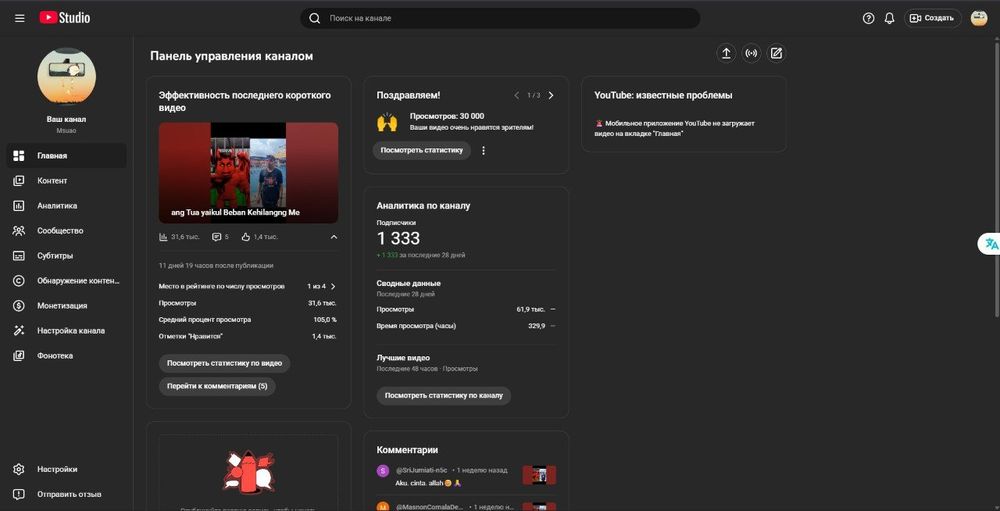Click the views bar chart icon (31,6 тыс.)

tap(163, 237)
